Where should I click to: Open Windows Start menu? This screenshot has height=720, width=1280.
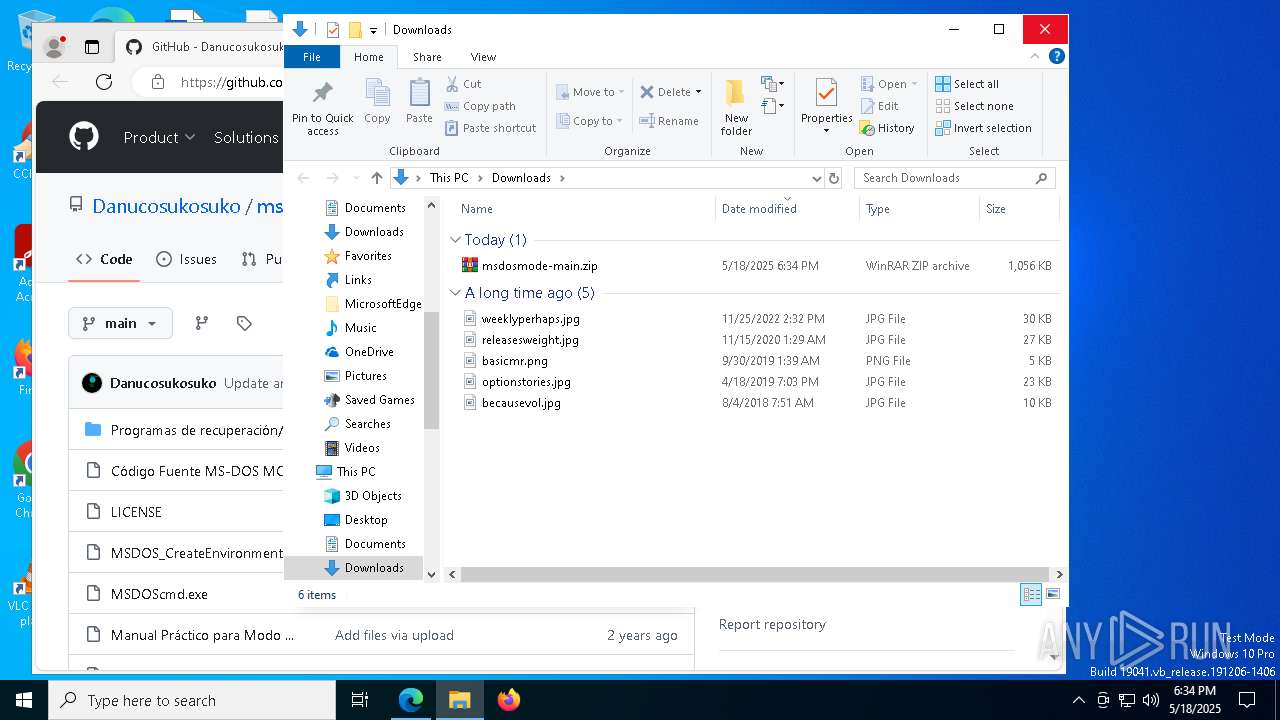point(24,700)
